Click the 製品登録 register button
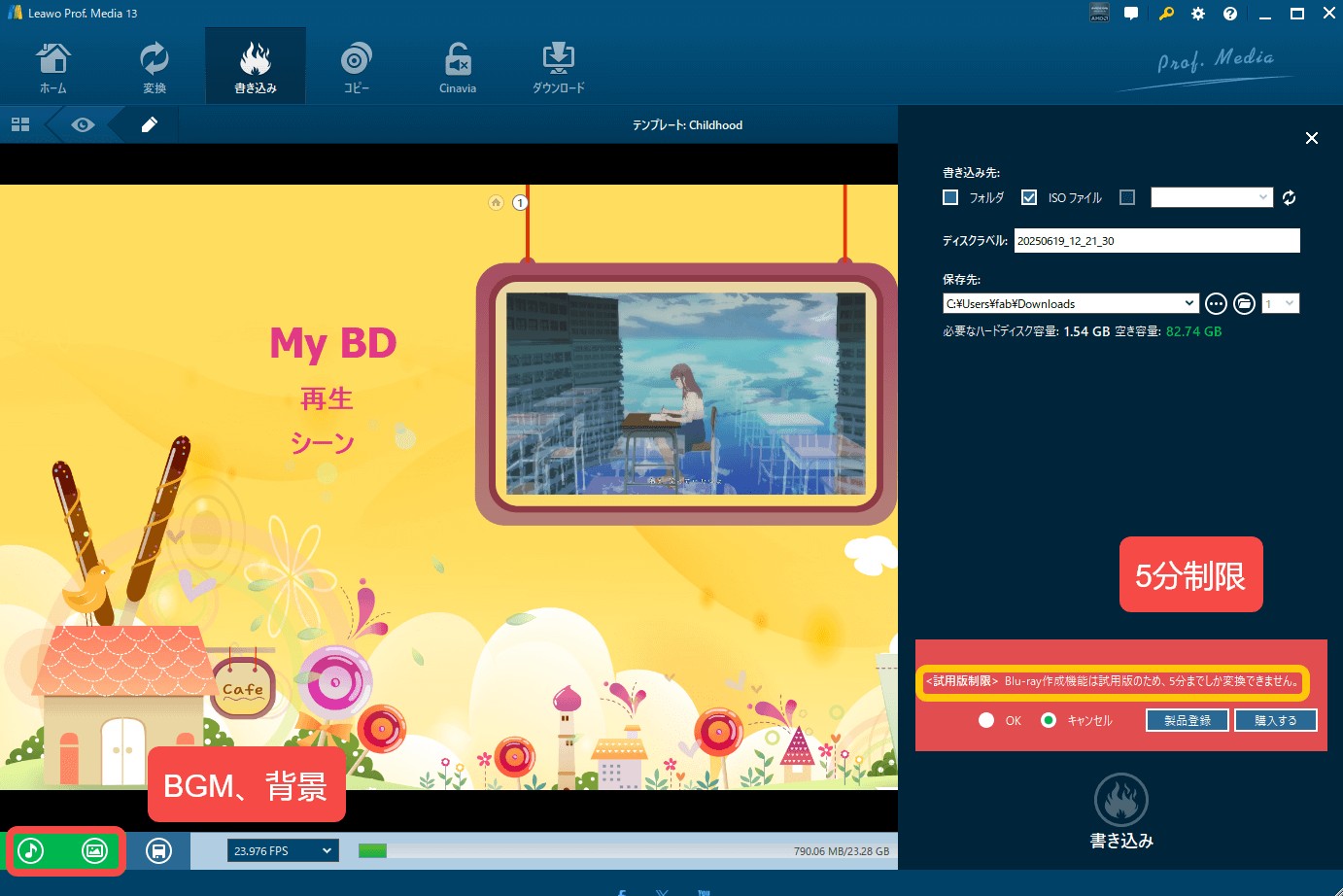The image size is (1343, 896). point(1188,720)
